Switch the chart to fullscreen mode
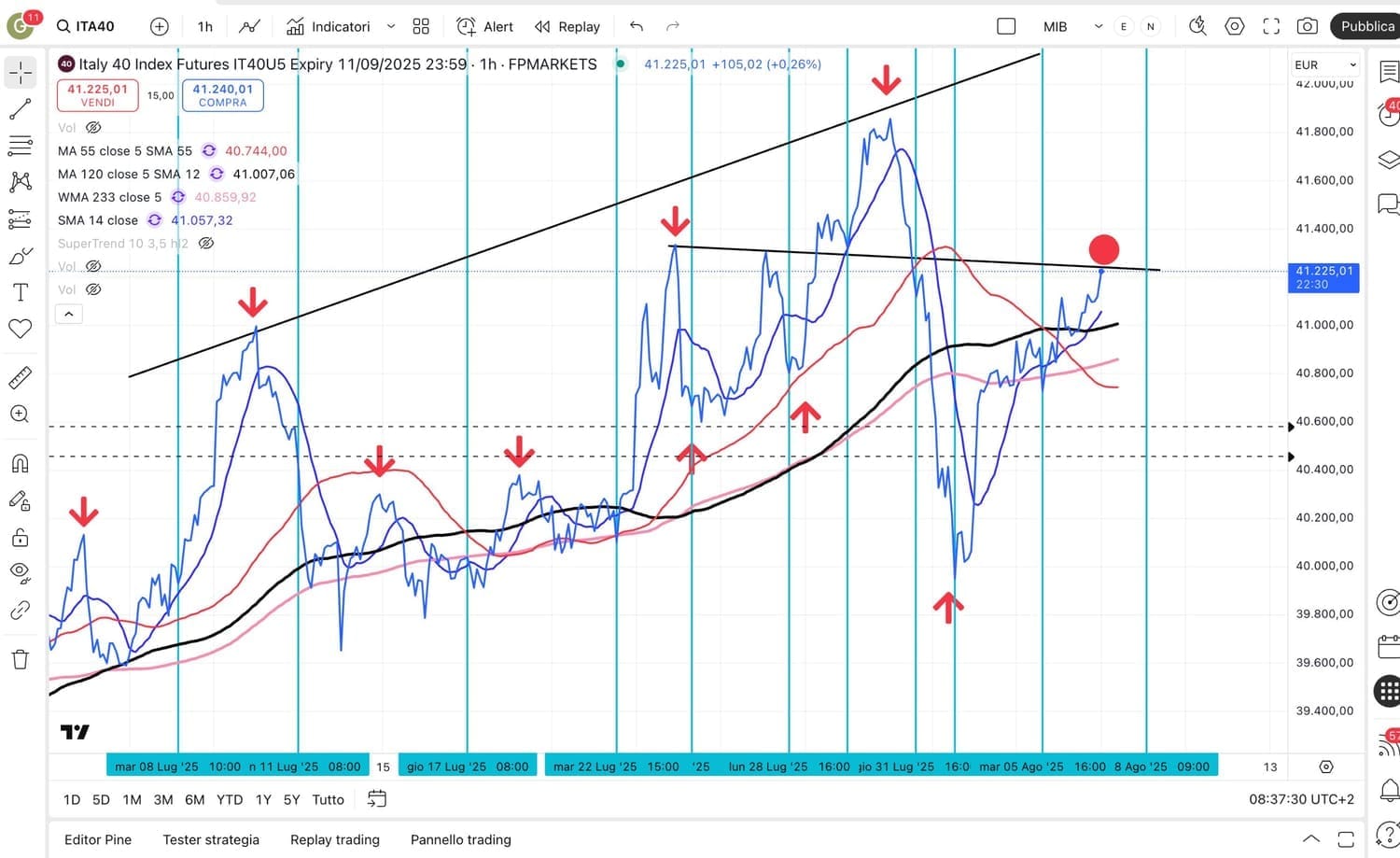 click(1271, 26)
